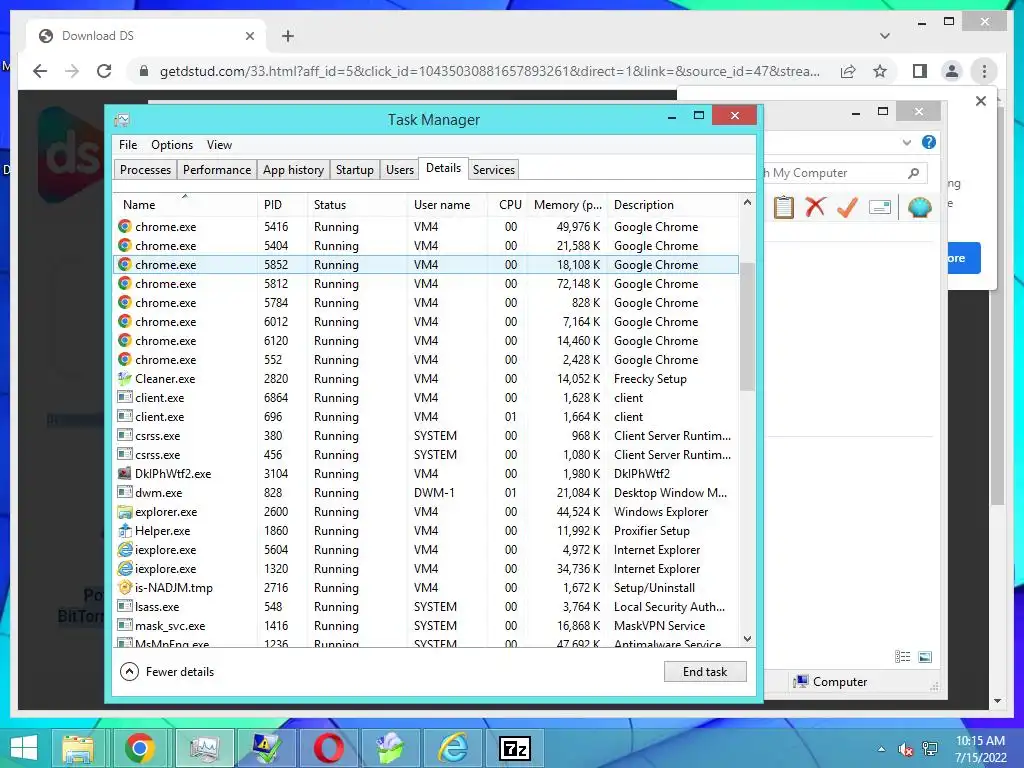The image size is (1024, 768).
Task: Select csrss.exe row with PID 380
Action: coord(426,436)
